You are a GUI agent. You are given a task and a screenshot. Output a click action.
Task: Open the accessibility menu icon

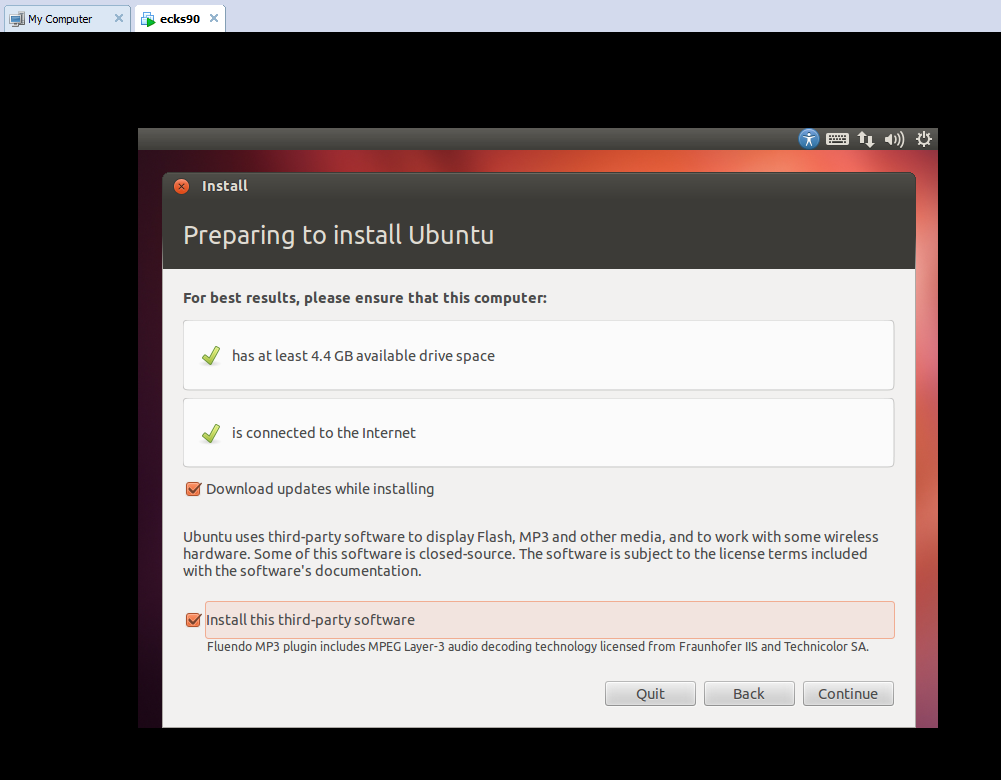808,139
